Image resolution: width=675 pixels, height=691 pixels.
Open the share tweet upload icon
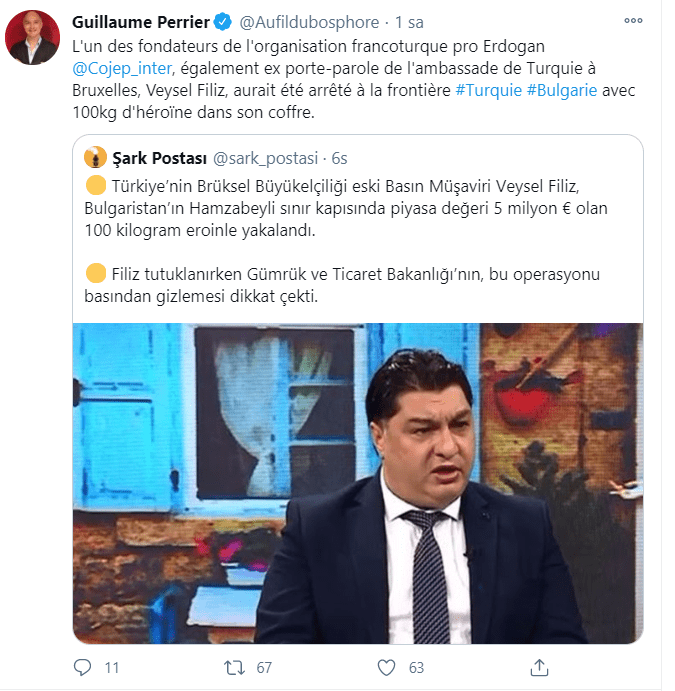pyautogui.click(x=539, y=667)
